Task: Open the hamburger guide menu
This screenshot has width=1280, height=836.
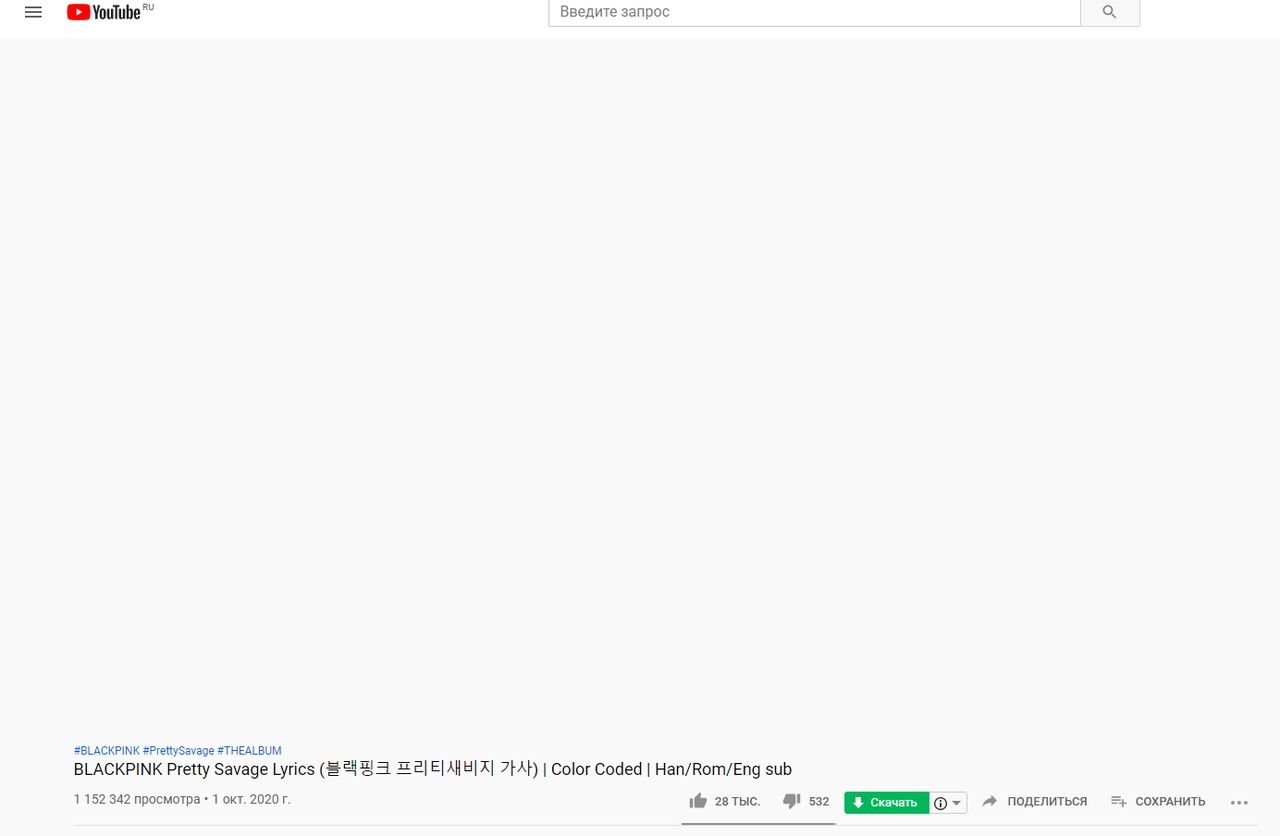Action: click(x=33, y=13)
